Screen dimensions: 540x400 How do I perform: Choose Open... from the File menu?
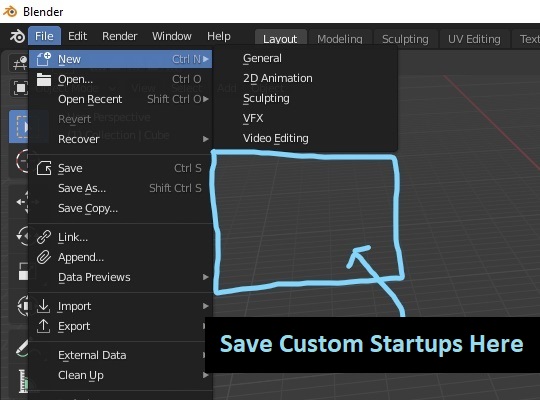121,79
